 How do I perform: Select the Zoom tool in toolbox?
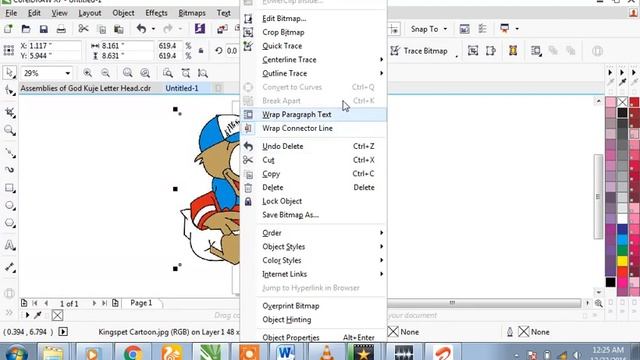point(9,131)
